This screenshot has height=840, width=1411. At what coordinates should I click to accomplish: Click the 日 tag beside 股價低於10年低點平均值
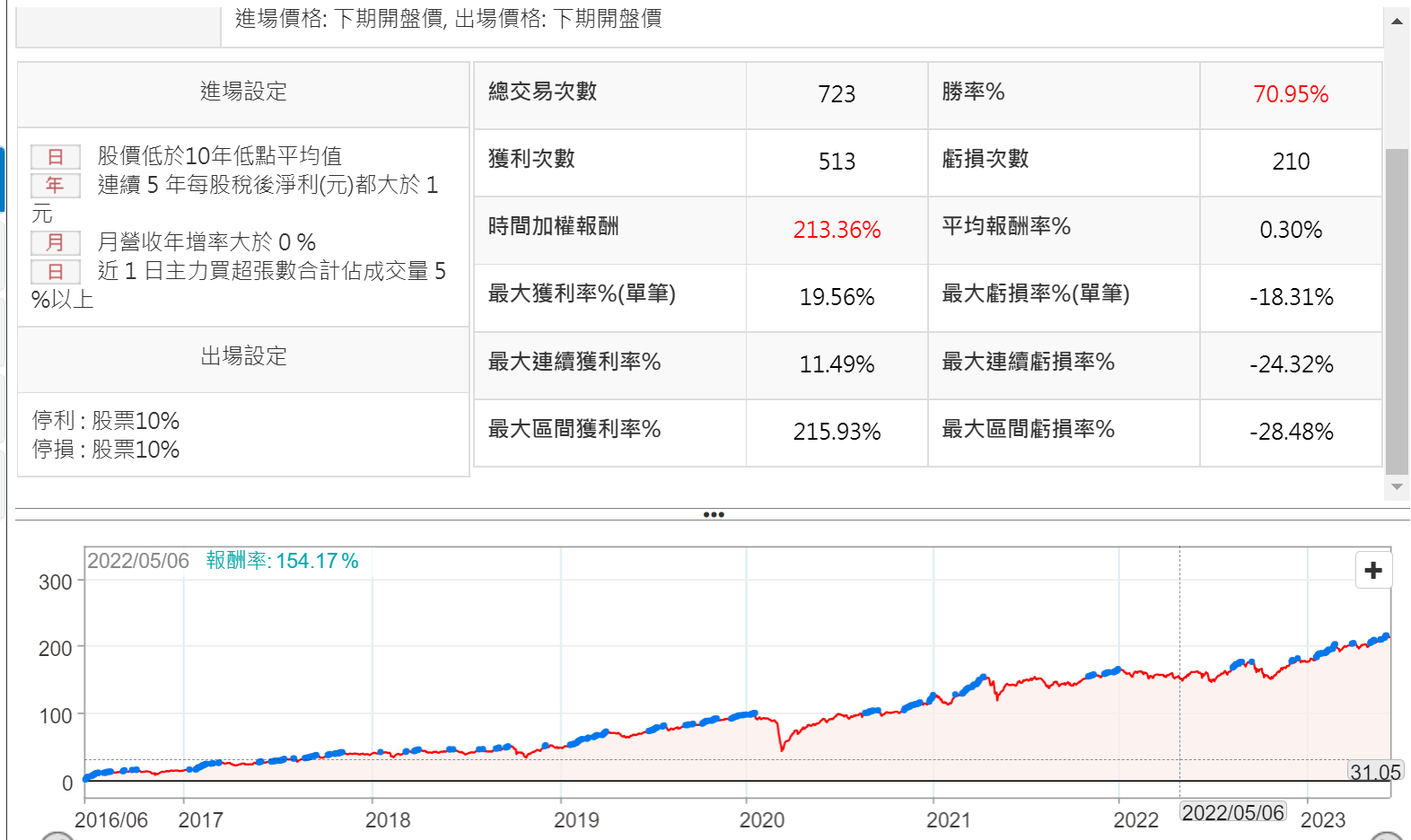pos(56,156)
